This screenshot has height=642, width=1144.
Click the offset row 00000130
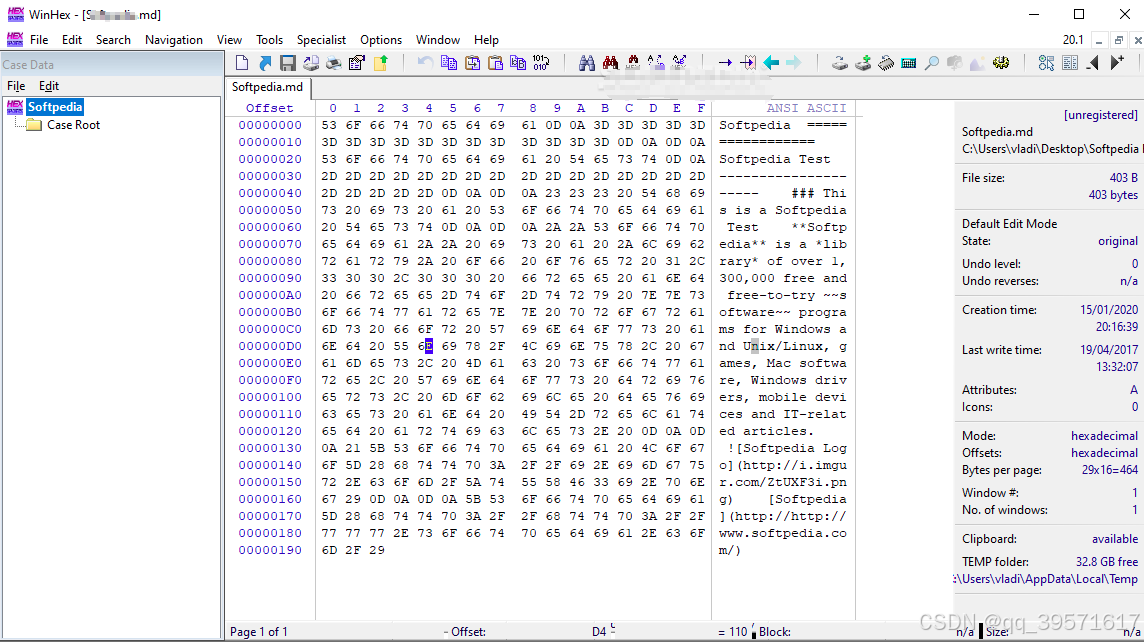269,448
